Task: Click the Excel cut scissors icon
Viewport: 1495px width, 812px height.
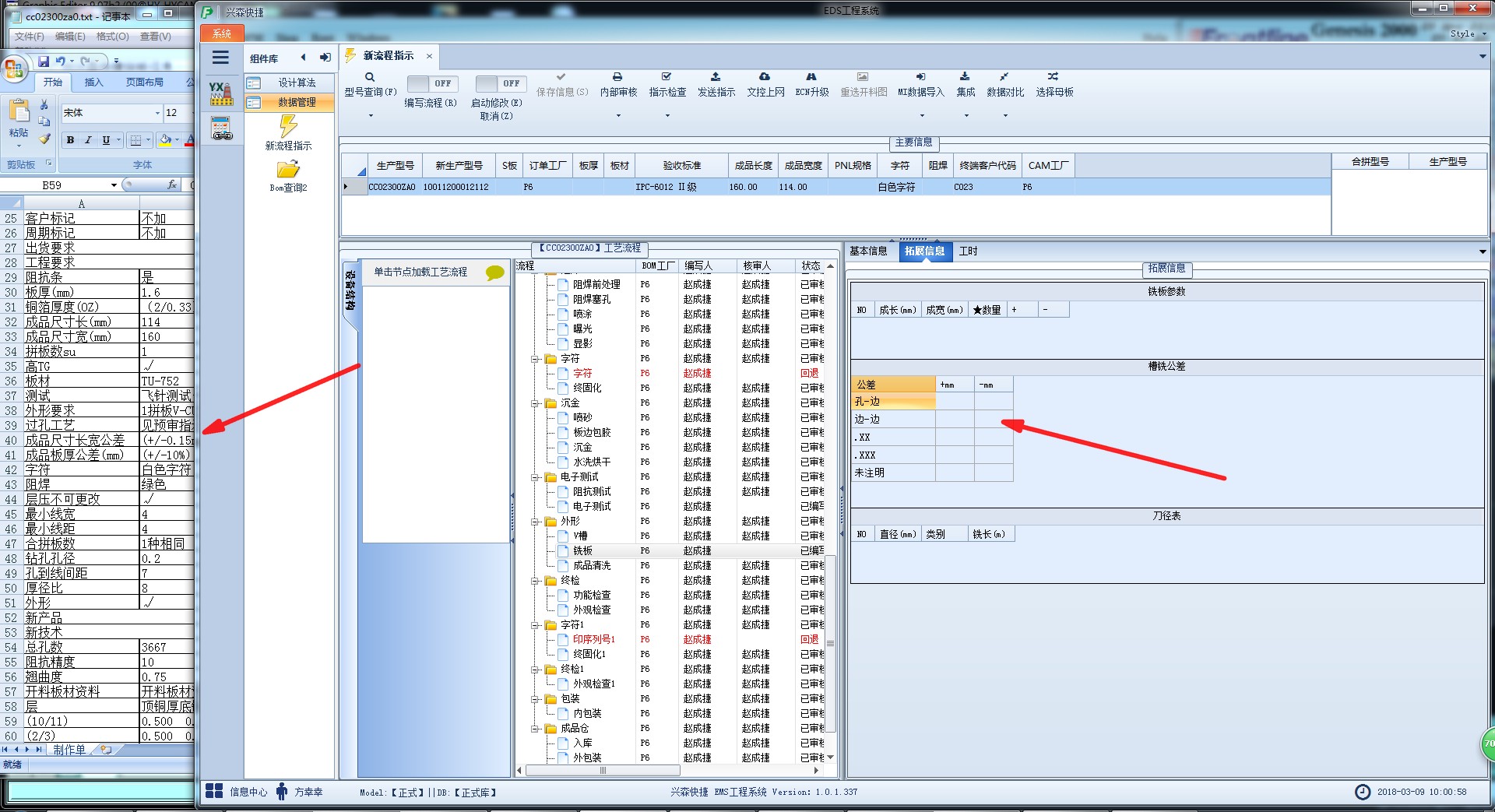Action: (x=44, y=104)
